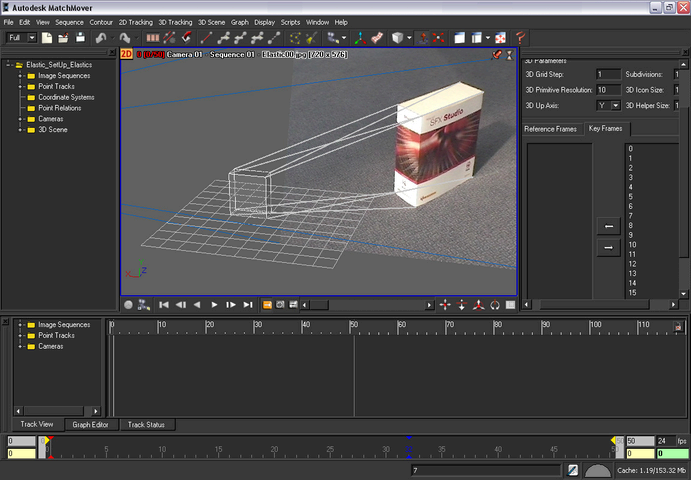Click the yellow dotted selection tool icon
The width and height of the screenshot is (691, 480).
pyautogui.click(x=295, y=38)
